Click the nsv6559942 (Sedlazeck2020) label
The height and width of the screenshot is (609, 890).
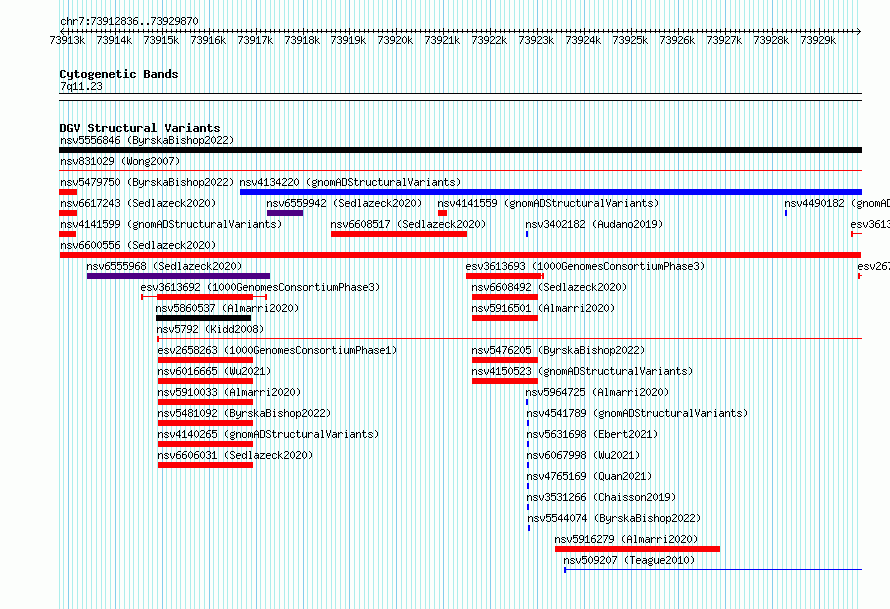[344, 203]
